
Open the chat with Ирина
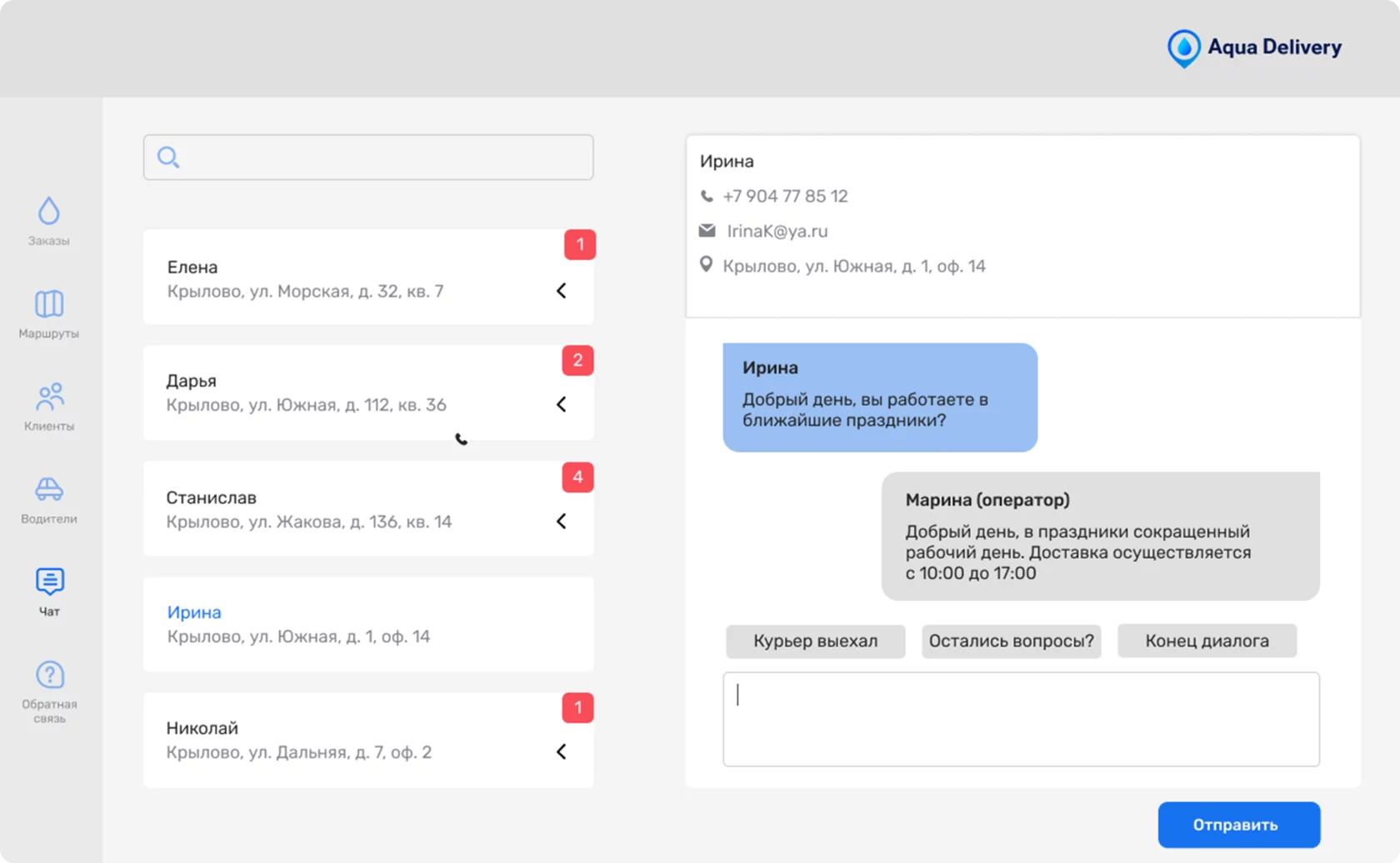click(333, 624)
